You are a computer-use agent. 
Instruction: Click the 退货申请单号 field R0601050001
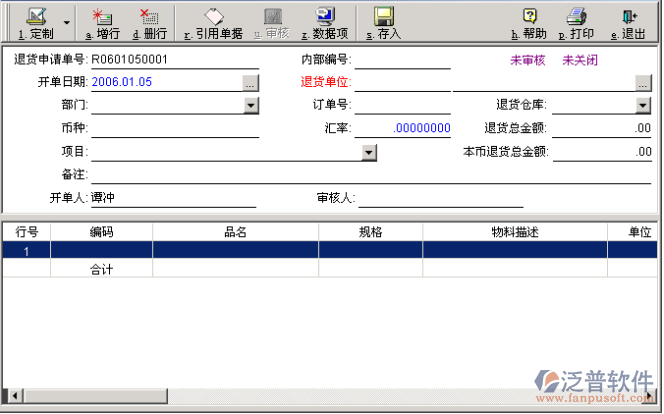click(174, 60)
